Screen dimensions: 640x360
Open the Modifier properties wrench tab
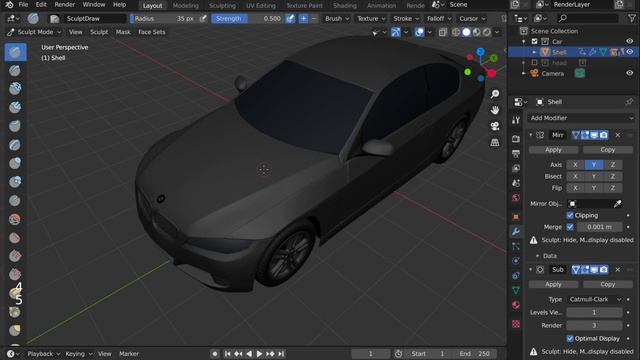click(x=516, y=231)
